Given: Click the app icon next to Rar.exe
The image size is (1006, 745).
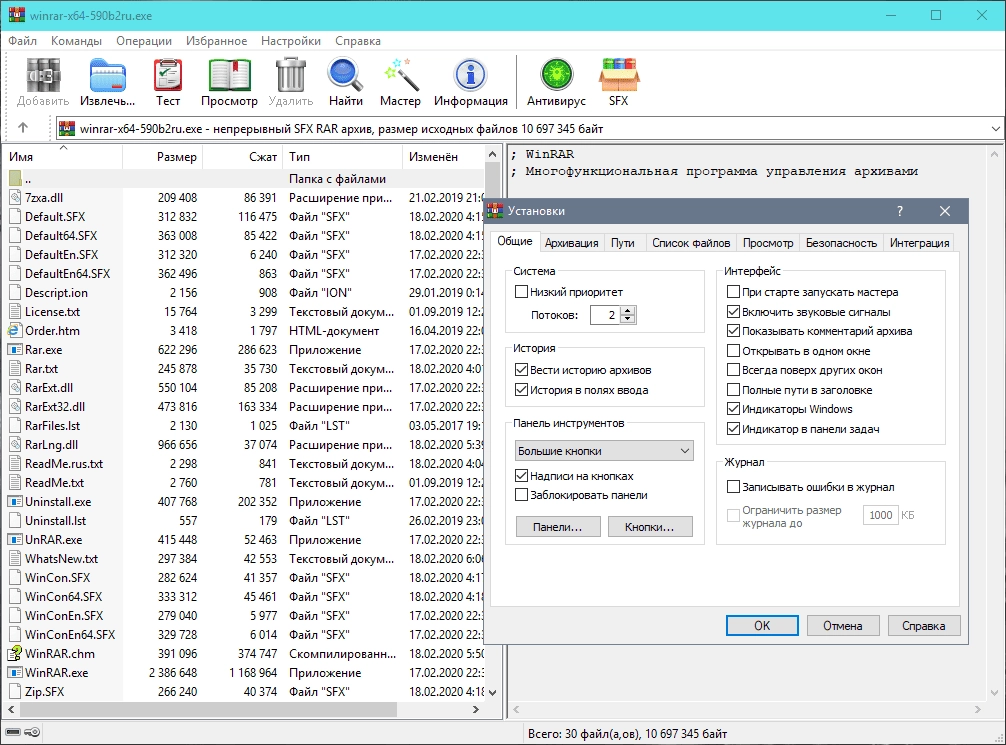Looking at the screenshot, I should 15,350.
